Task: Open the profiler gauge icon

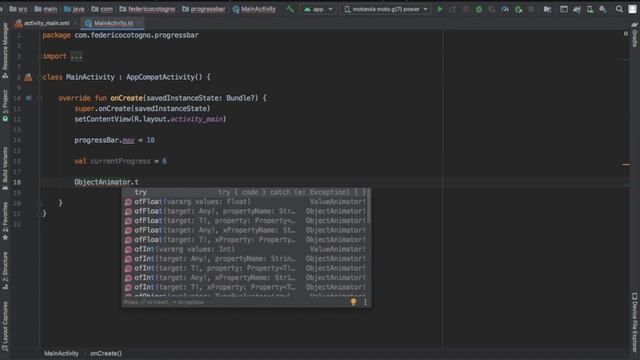Action: tap(505, 9)
